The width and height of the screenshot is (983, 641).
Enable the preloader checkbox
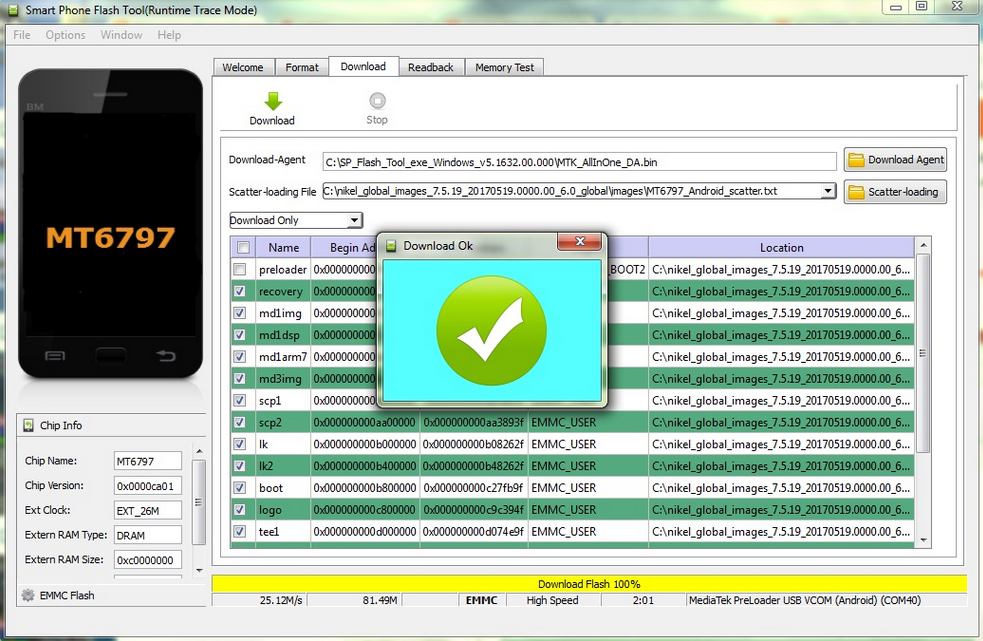pos(240,270)
